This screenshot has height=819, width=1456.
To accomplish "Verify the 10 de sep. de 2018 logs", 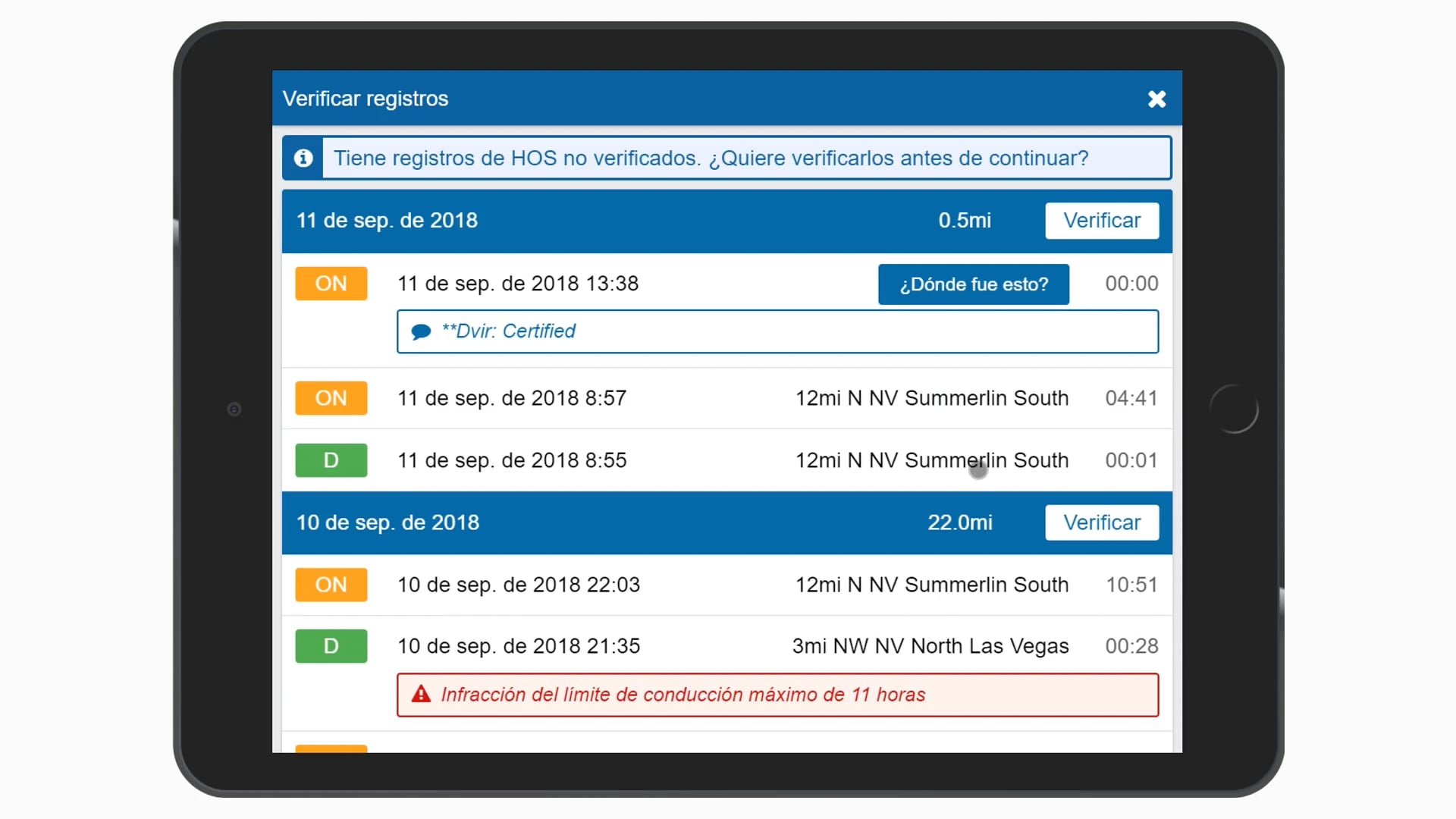I will pyautogui.click(x=1101, y=522).
